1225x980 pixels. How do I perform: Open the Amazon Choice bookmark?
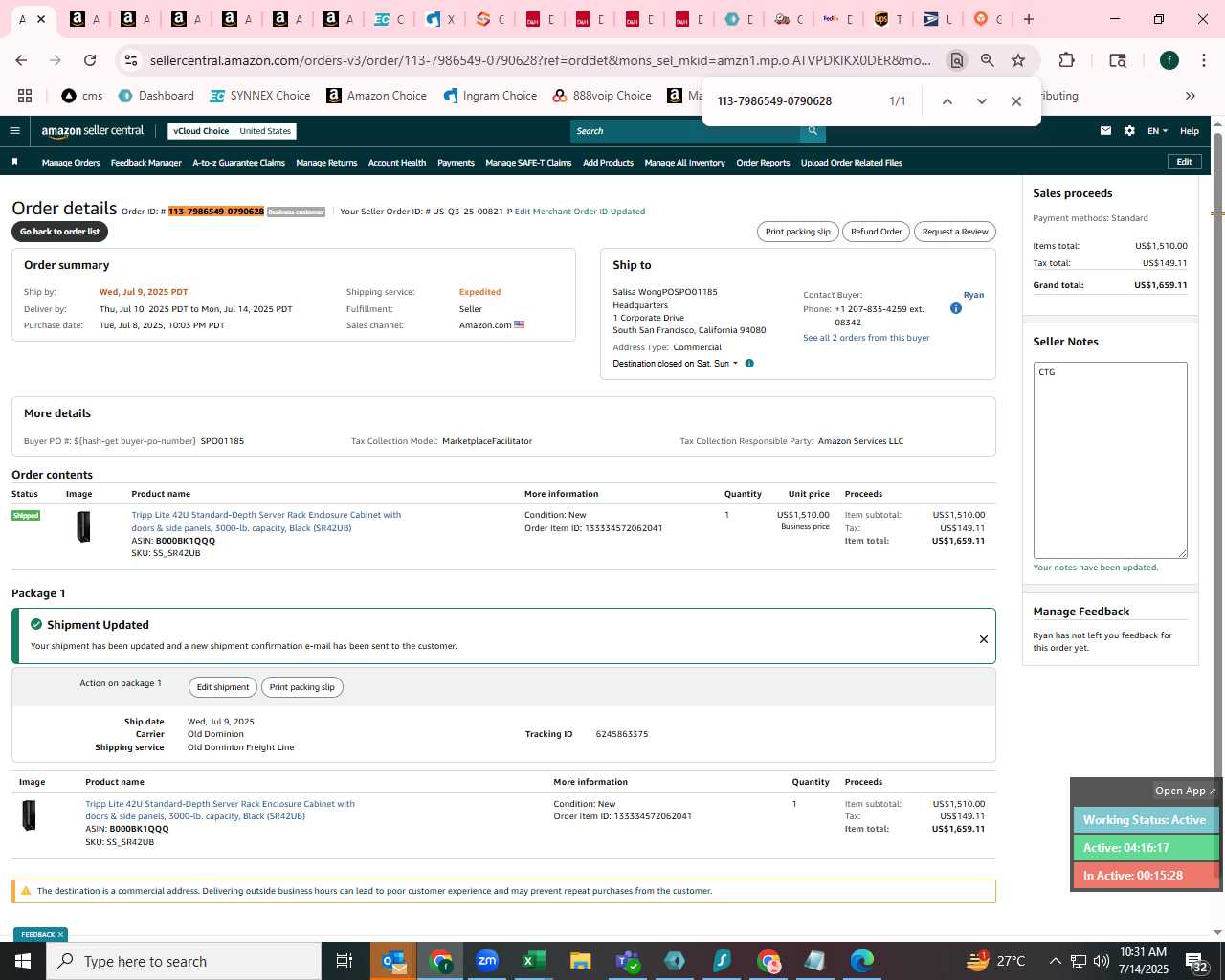click(x=376, y=96)
